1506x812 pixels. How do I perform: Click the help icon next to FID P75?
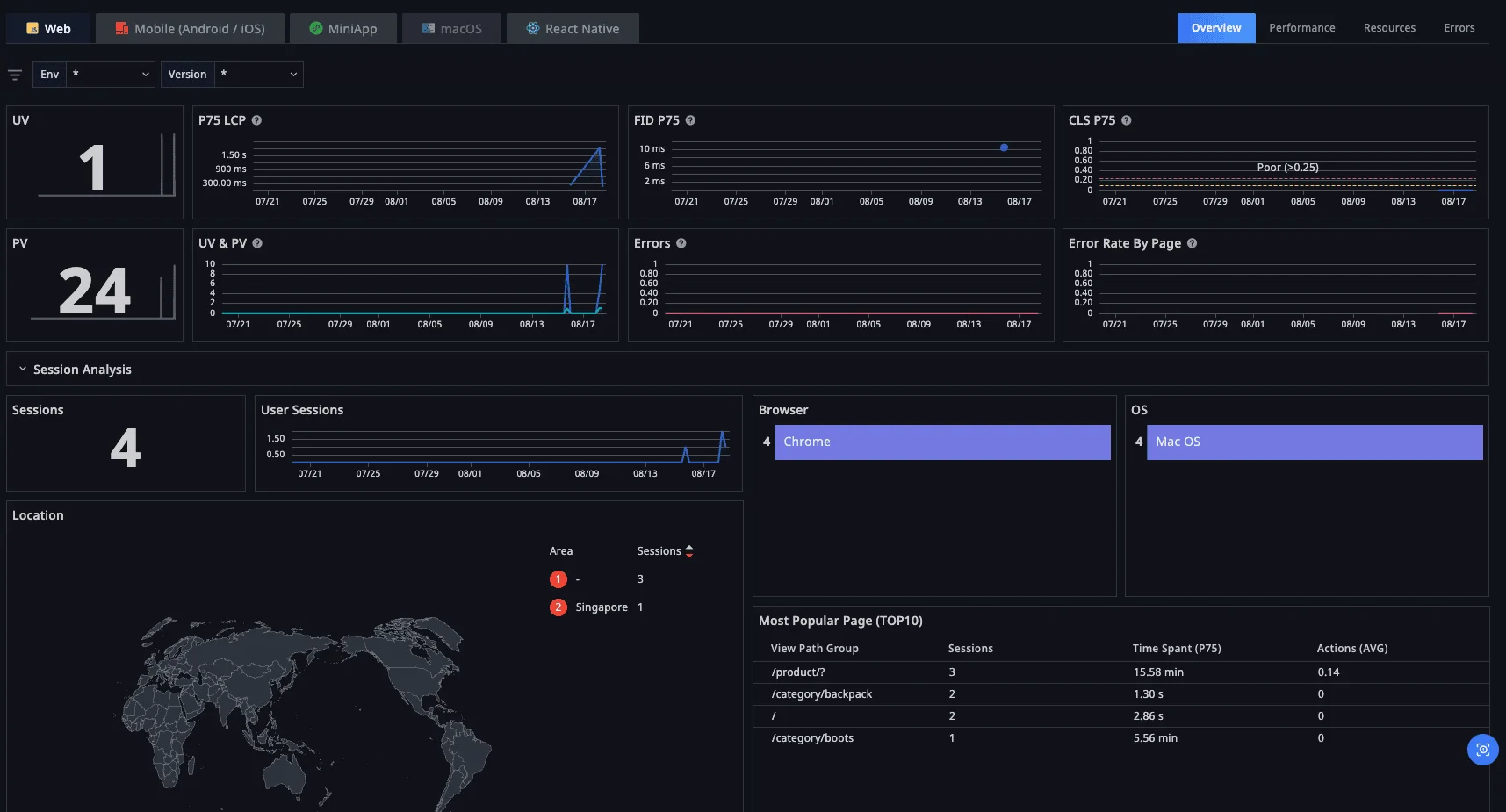click(x=690, y=120)
